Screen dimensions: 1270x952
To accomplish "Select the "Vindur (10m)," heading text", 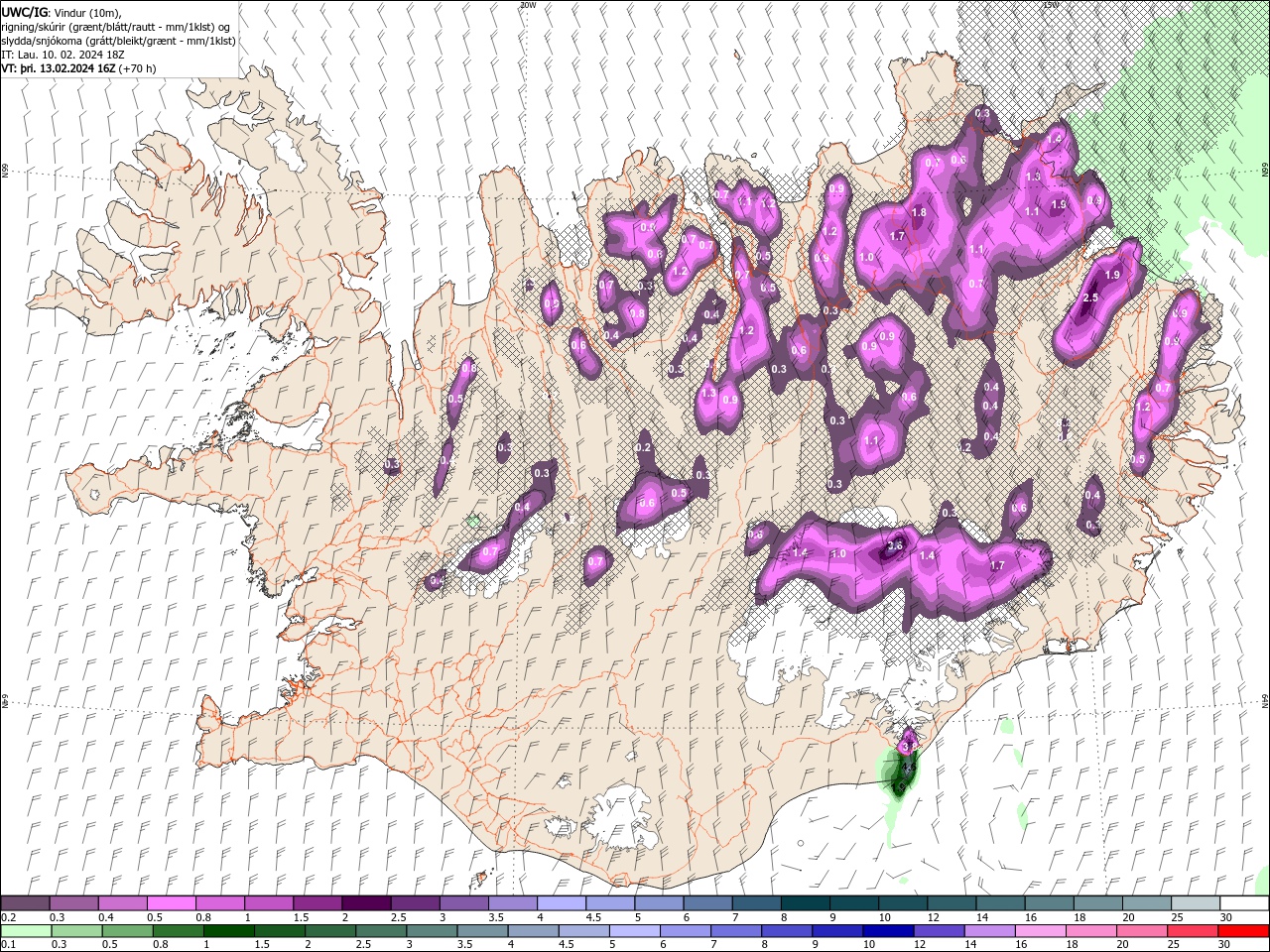I will click(x=86, y=12).
